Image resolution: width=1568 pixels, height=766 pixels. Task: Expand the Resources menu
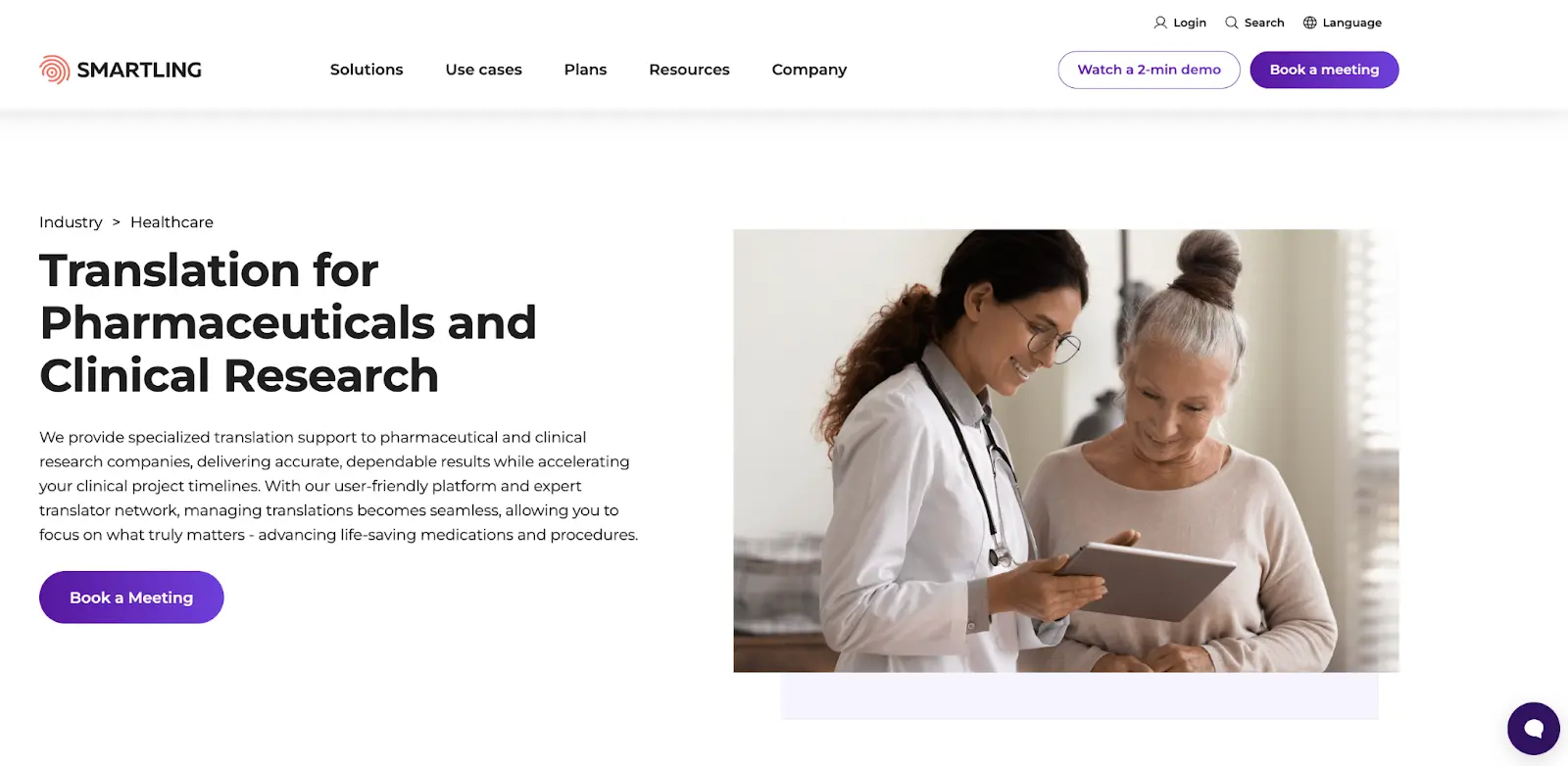(x=689, y=70)
